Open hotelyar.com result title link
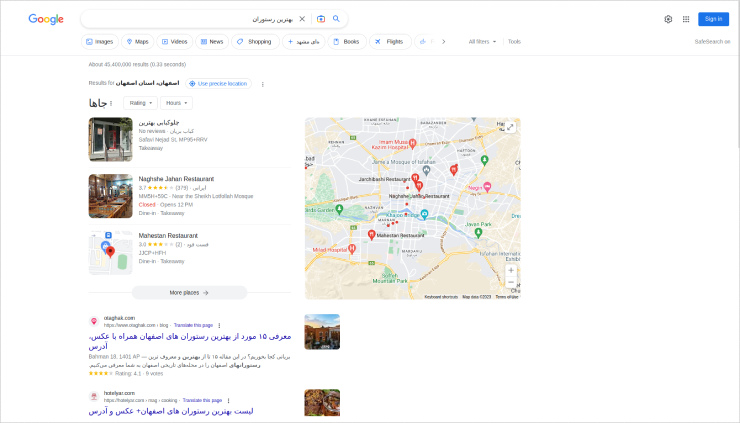The width and height of the screenshot is (740, 423). tap(171, 411)
